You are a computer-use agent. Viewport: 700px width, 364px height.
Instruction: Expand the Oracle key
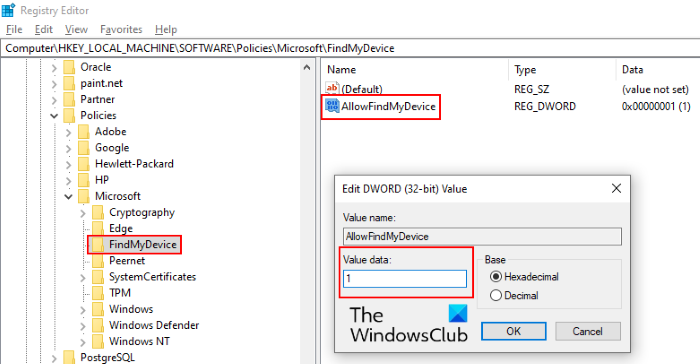point(54,67)
